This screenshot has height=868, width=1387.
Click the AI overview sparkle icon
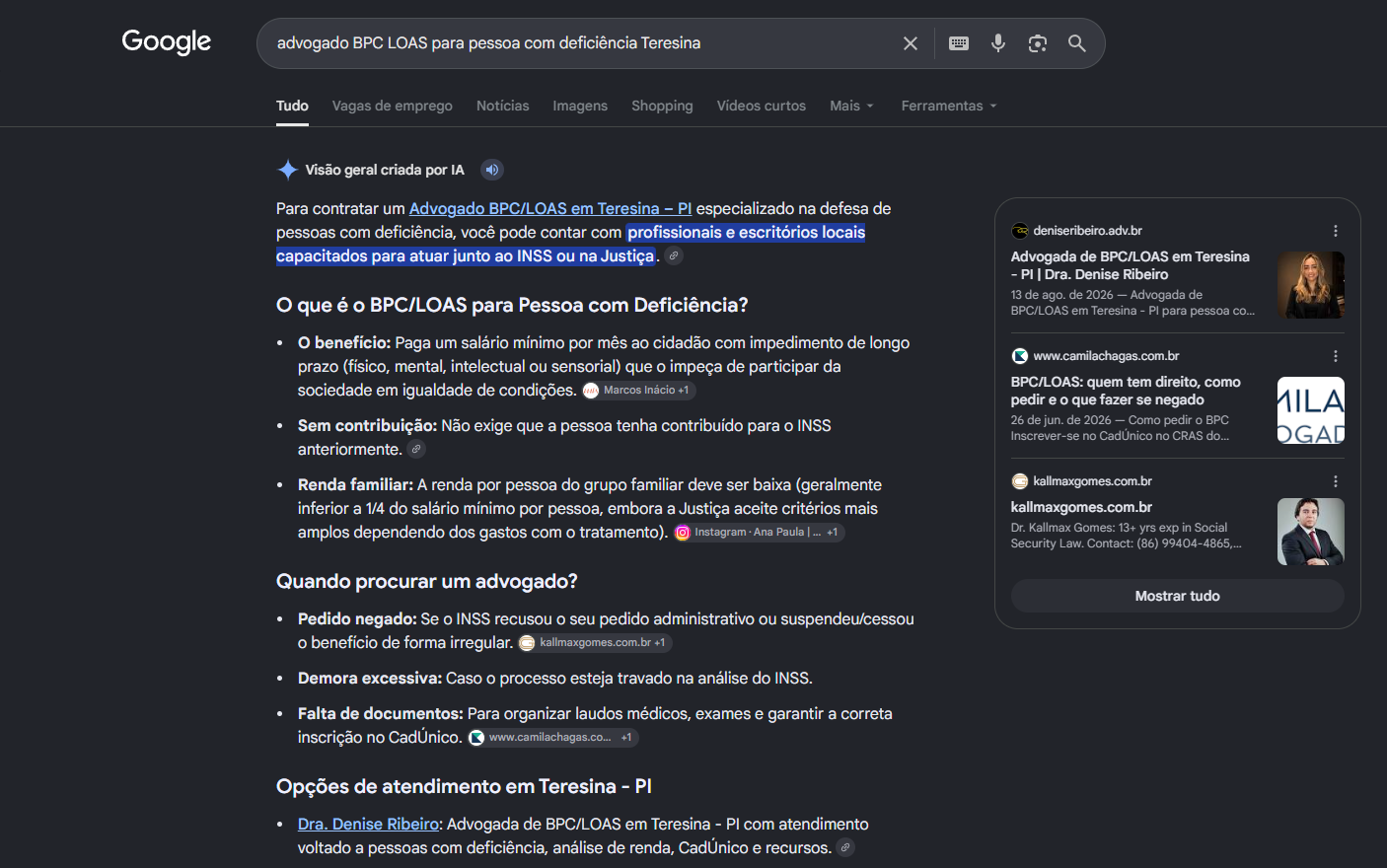pos(287,170)
